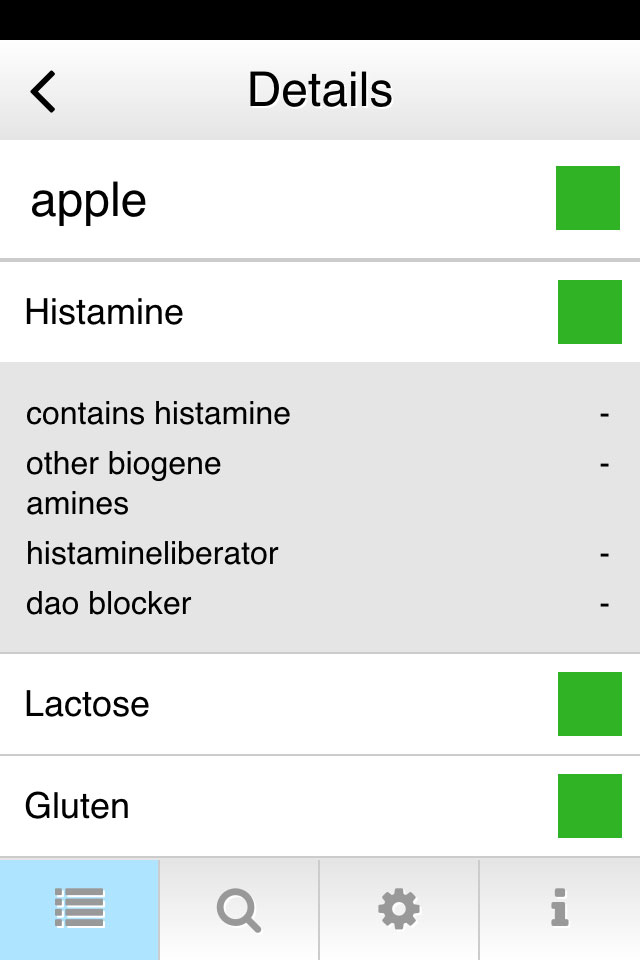This screenshot has height=960, width=640.
Task: Tap the Details header title
Action: point(320,90)
